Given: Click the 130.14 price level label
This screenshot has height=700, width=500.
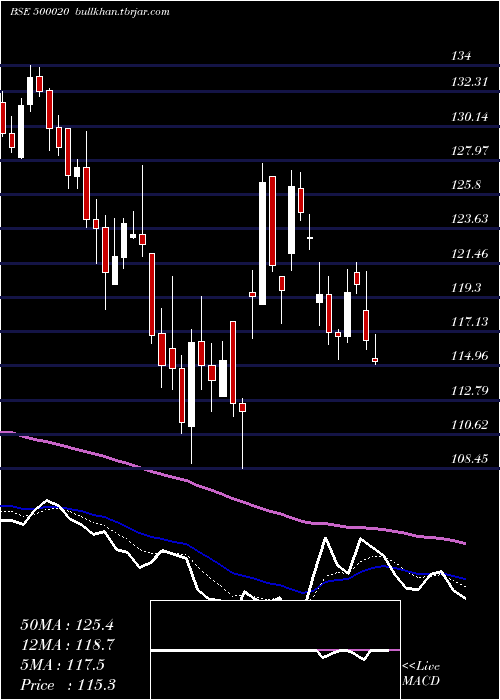Looking at the screenshot, I should (470, 117).
